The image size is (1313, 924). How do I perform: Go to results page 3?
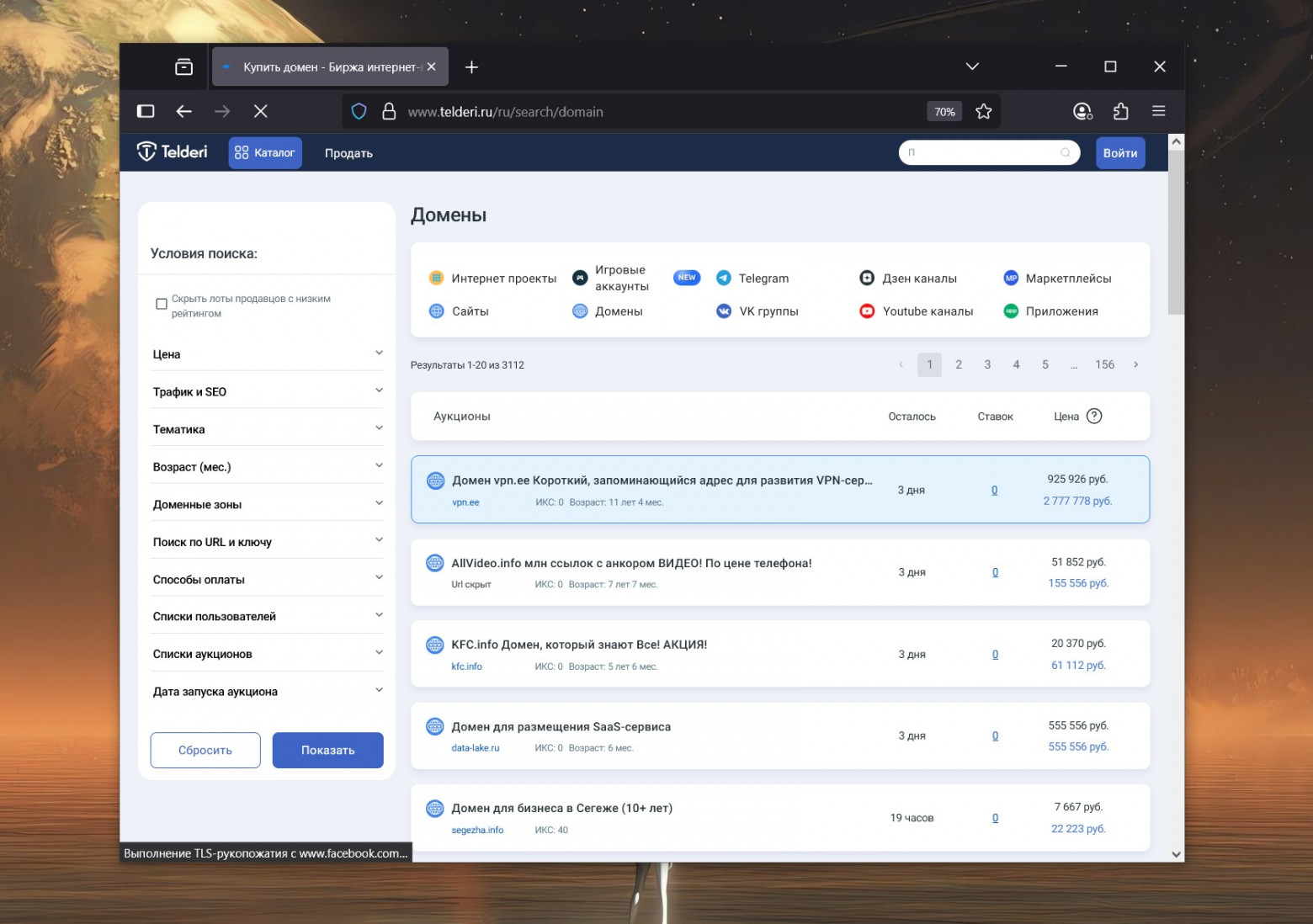click(987, 364)
